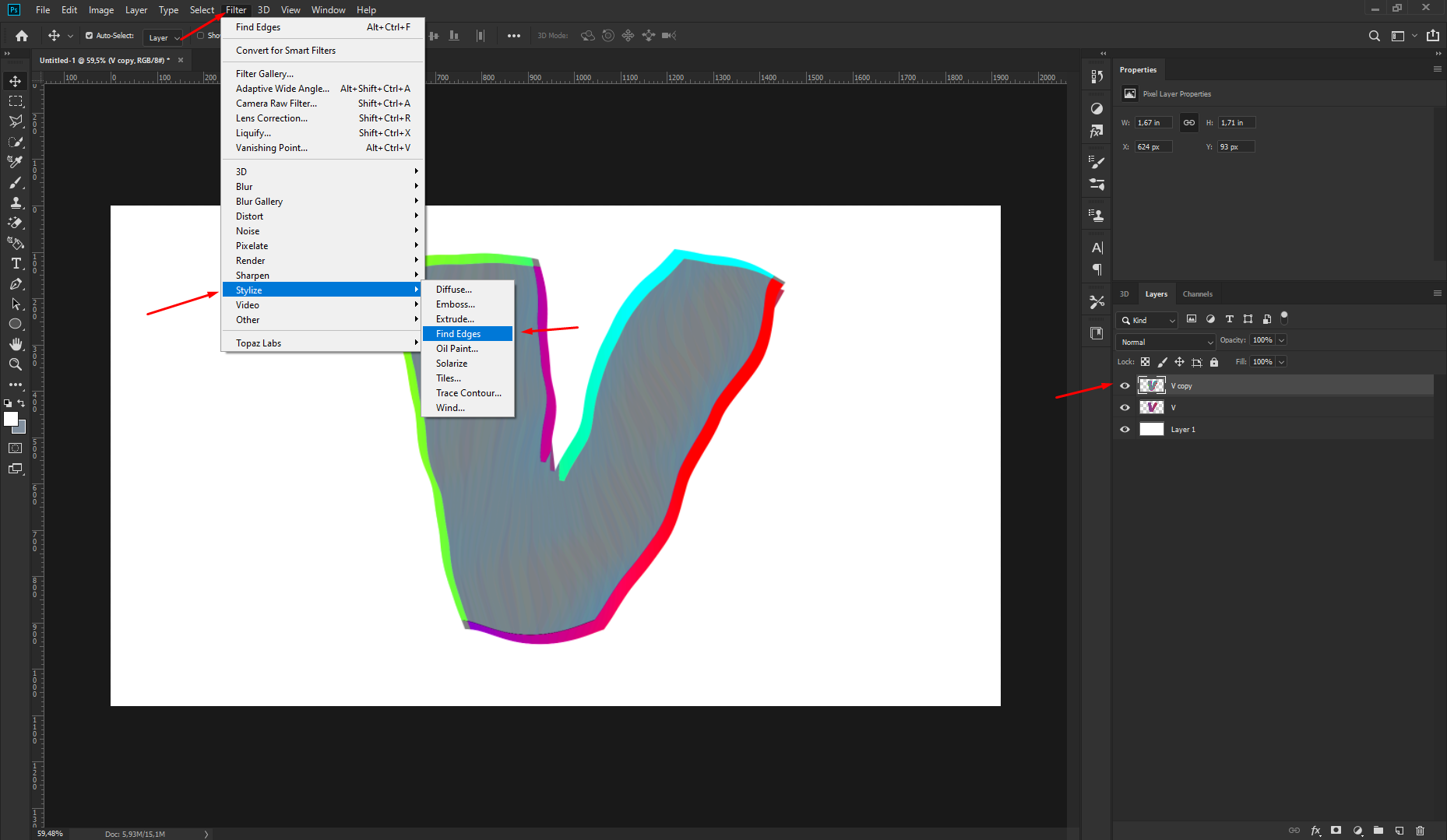This screenshot has height=840, width=1447.
Task: Reset default foreground and background colors
Action: pyautogui.click(x=8, y=403)
